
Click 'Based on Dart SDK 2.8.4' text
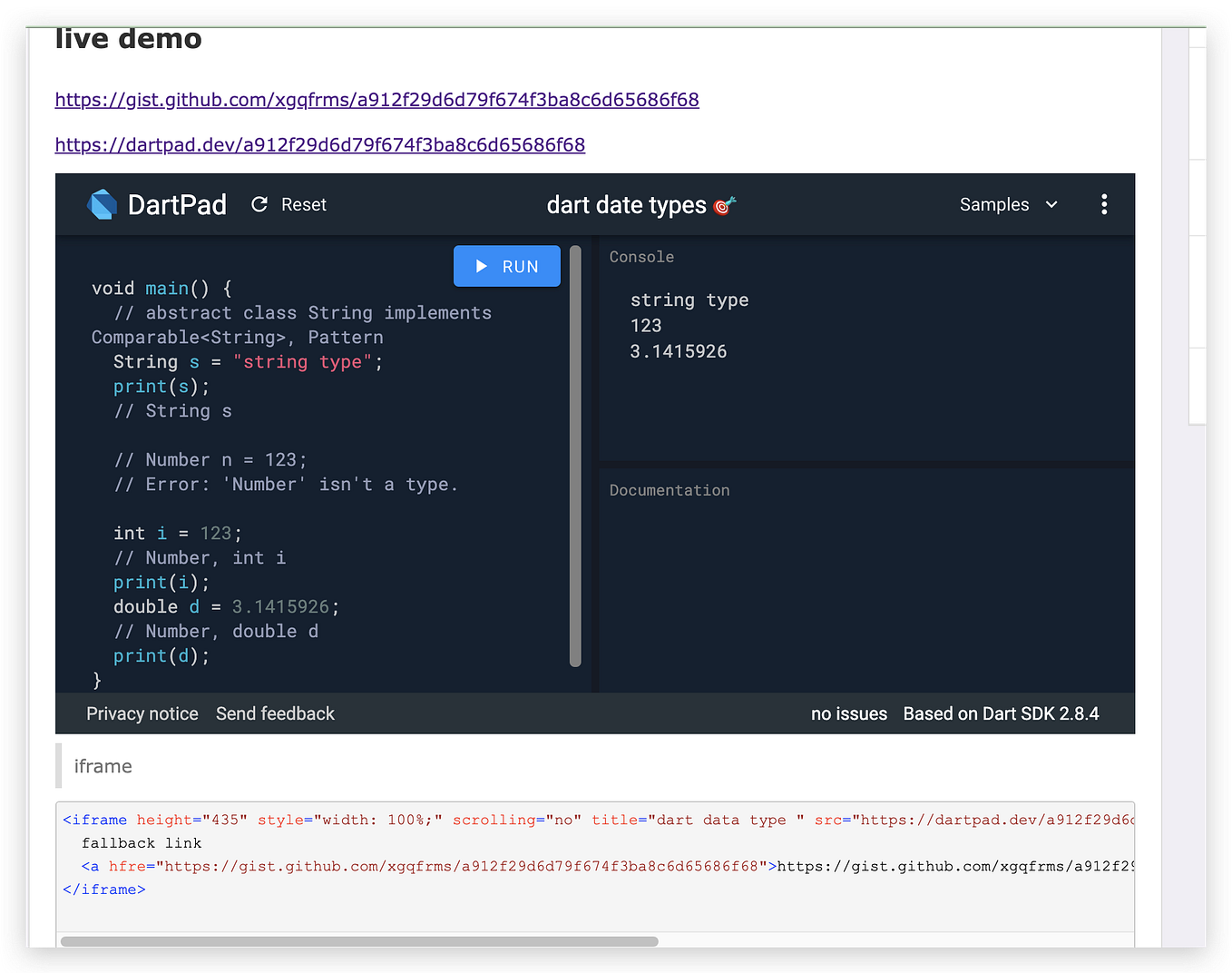tap(1001, 714)
